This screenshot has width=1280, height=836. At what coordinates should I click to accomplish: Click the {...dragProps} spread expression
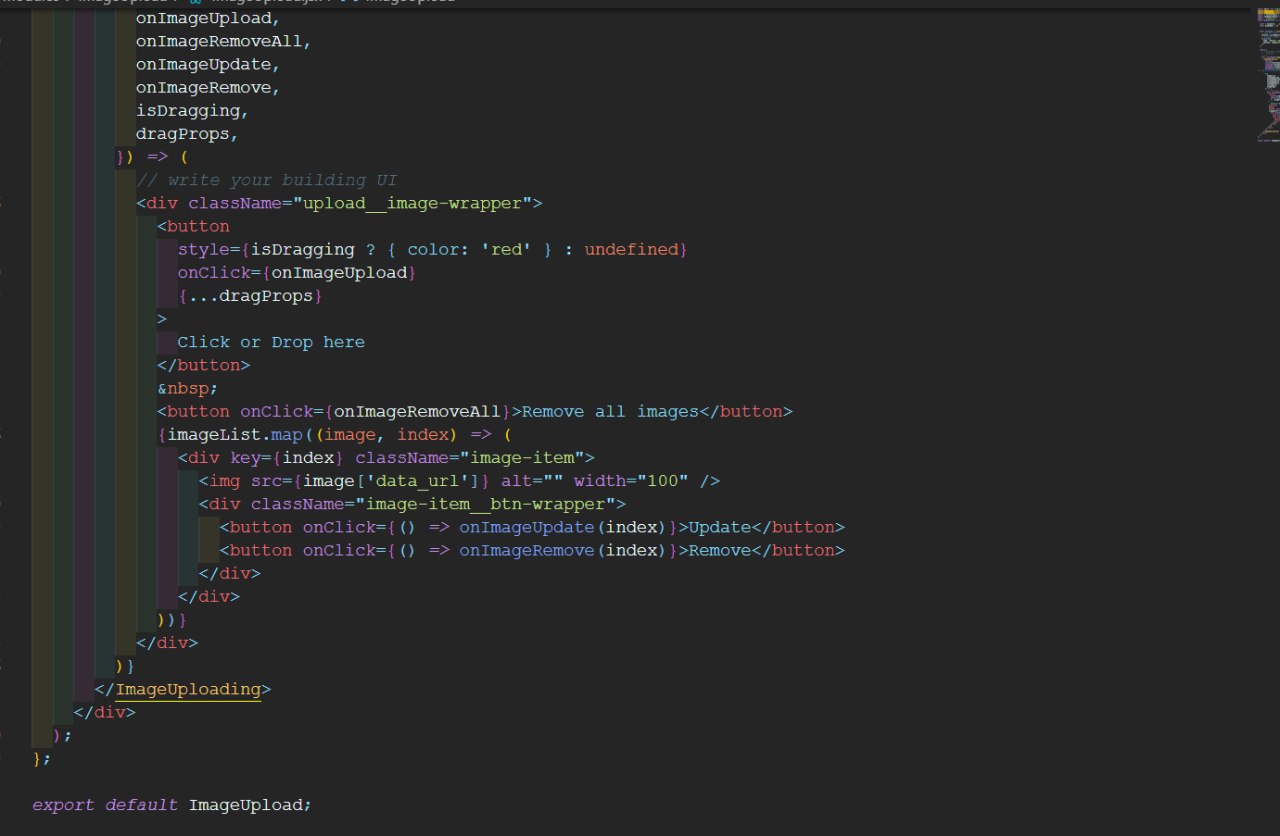[251, 296]
